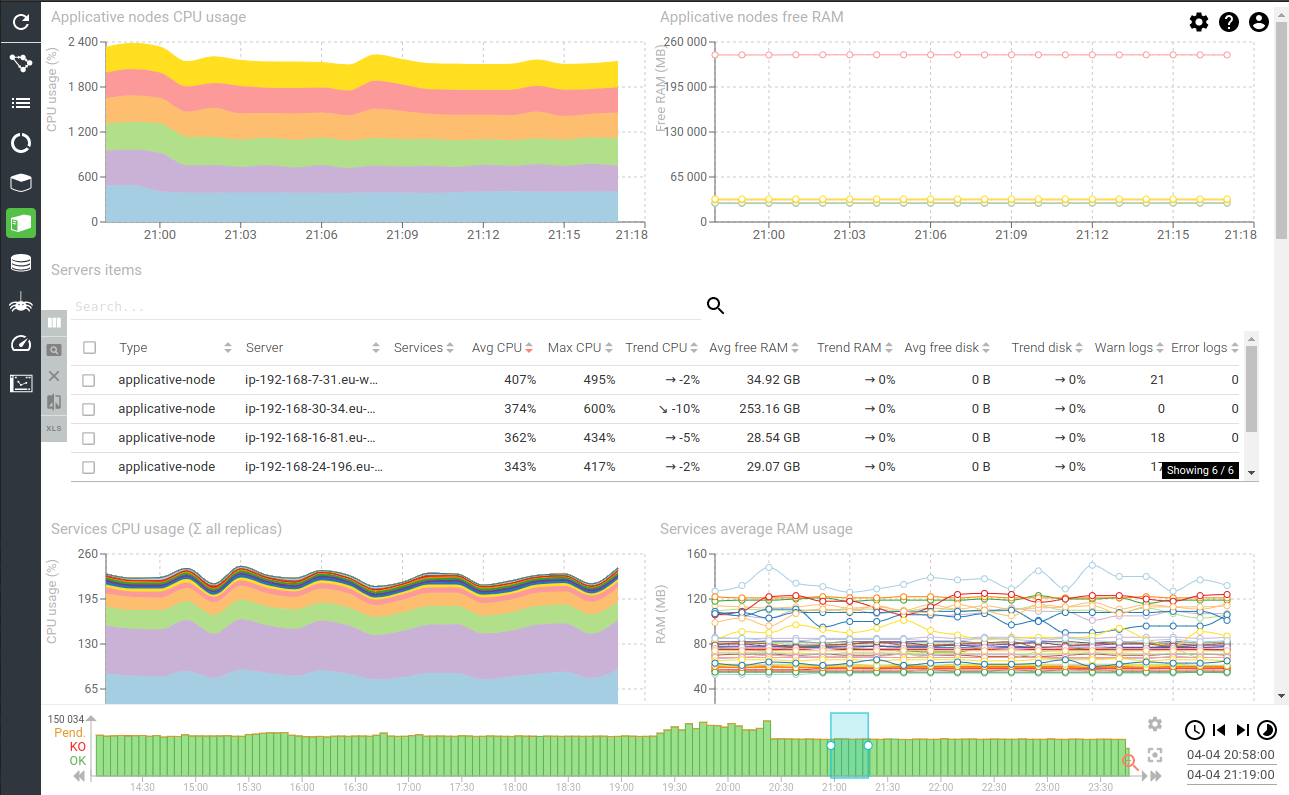This screenshot has height=795, width=1289.
Task: Open timeline settings with the gray gear
Action: 1155,724
